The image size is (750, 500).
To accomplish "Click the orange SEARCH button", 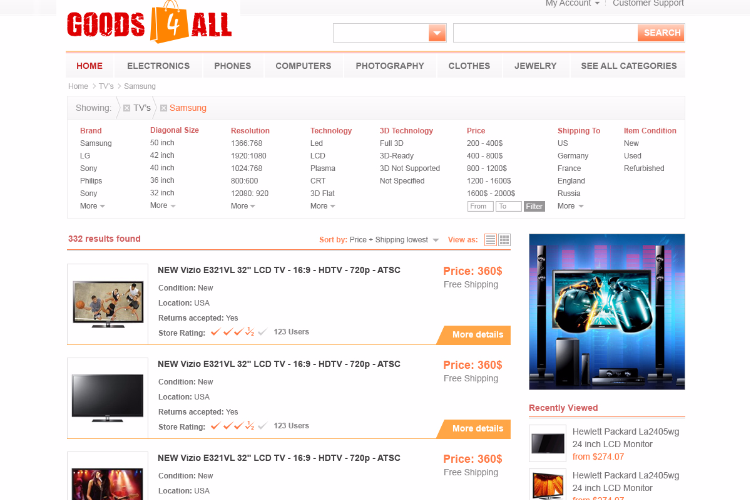I will coord(661,33).
